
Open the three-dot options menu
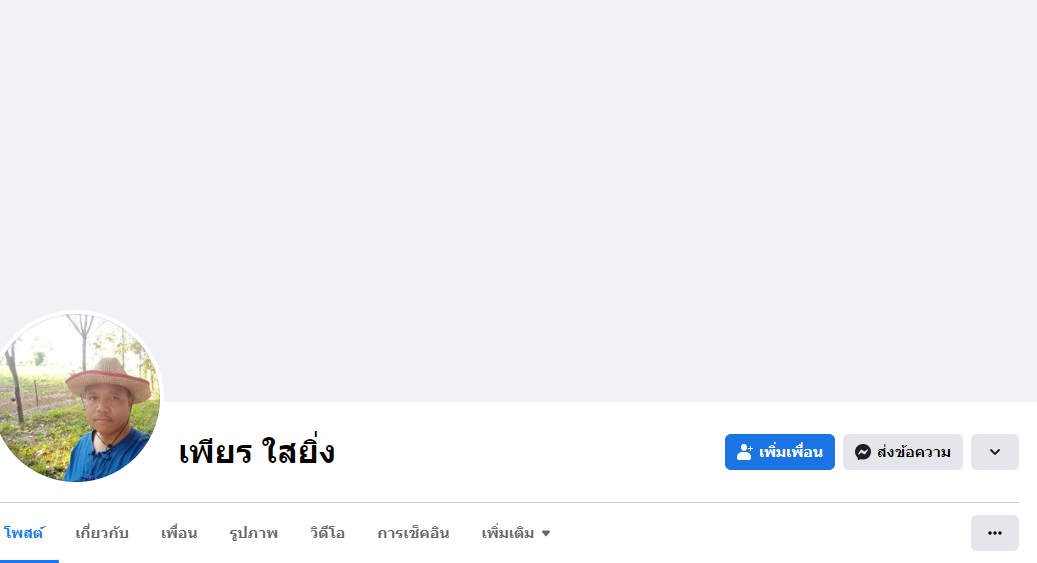coord(995,533)
